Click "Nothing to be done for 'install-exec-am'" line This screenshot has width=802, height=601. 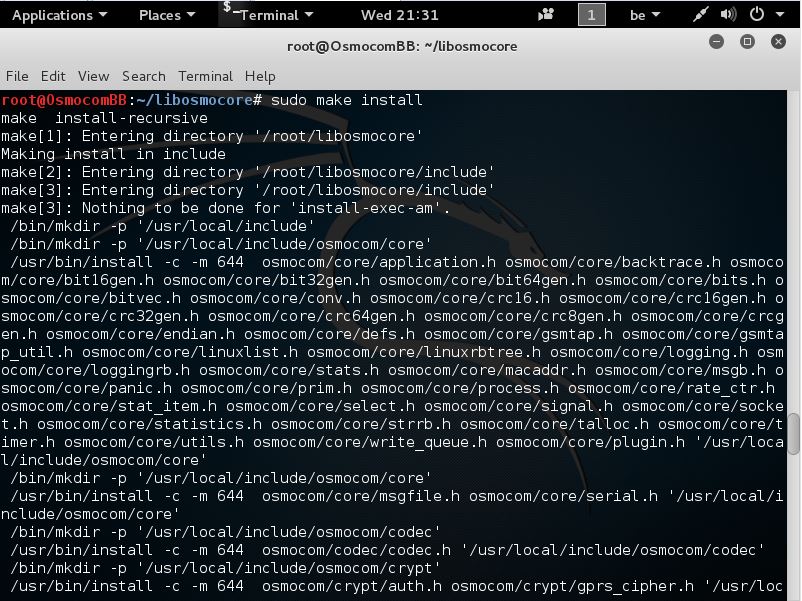coord(226,208)
